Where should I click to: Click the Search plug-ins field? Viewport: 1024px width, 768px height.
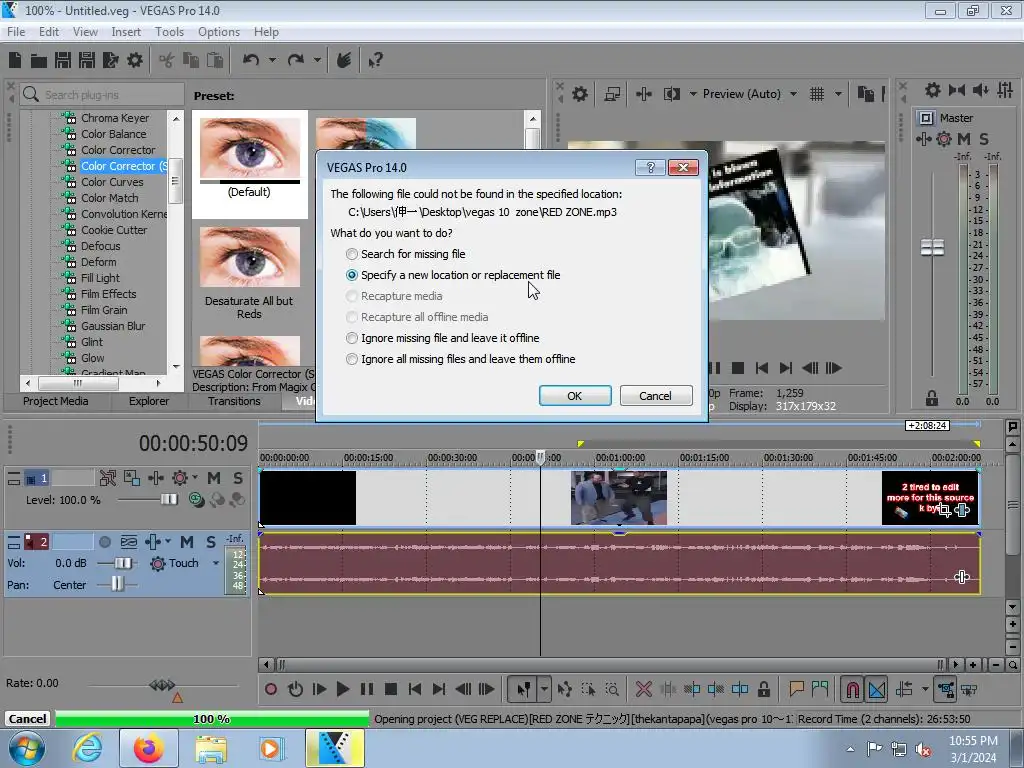[x=102, y=95]
